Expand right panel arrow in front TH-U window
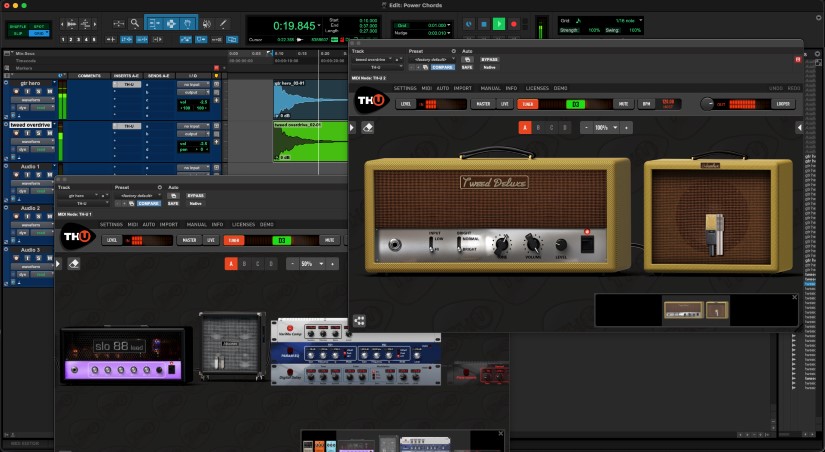 click(x=799, y=128)
